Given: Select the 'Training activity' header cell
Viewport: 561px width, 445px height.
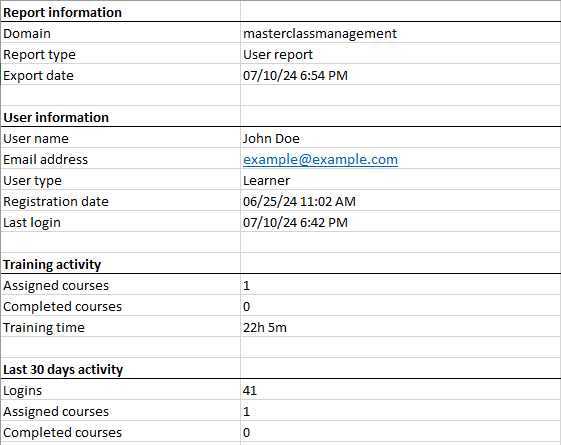Looking at the screenshot, I should click(121, 264).
